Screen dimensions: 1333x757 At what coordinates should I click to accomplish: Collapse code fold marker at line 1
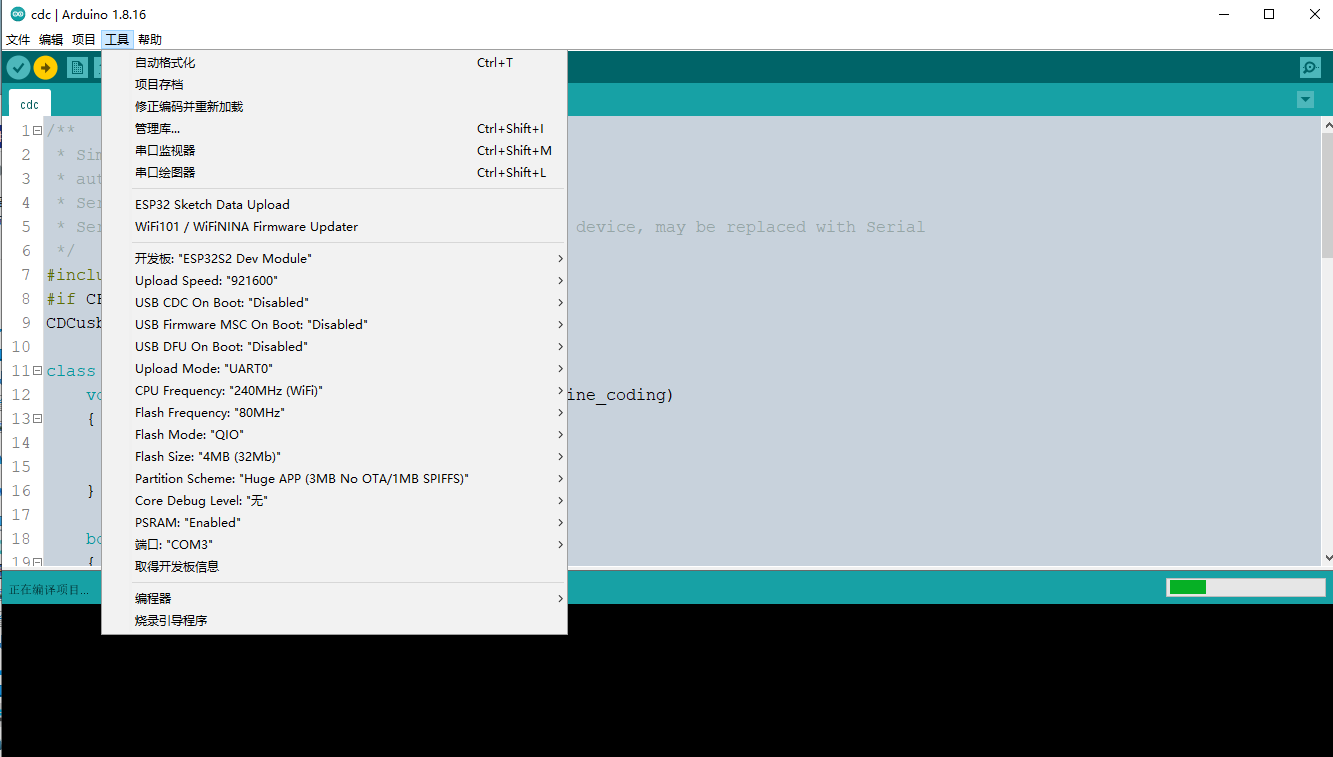click(x=37, y=131)
